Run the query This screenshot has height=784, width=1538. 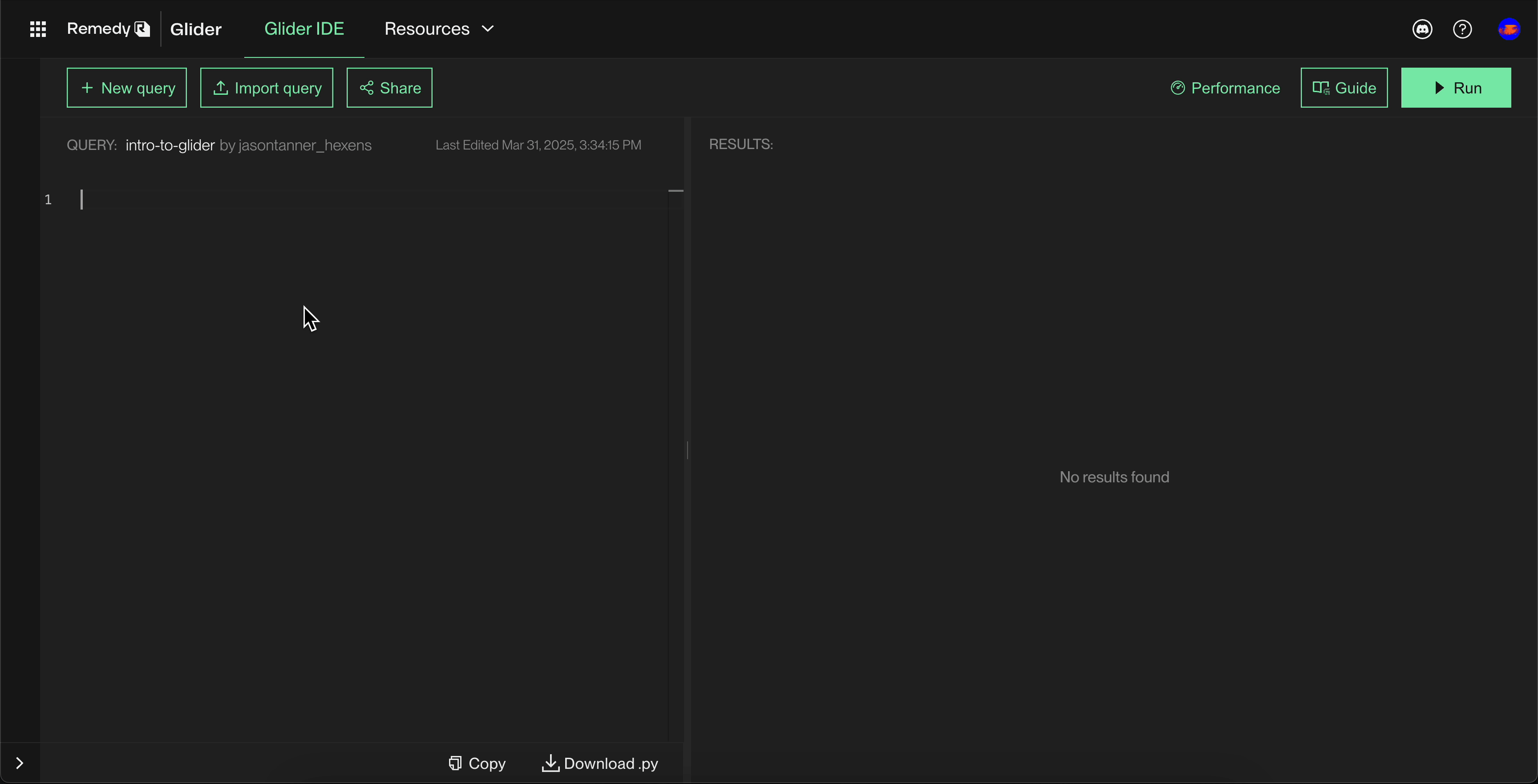coord(1456,88)
